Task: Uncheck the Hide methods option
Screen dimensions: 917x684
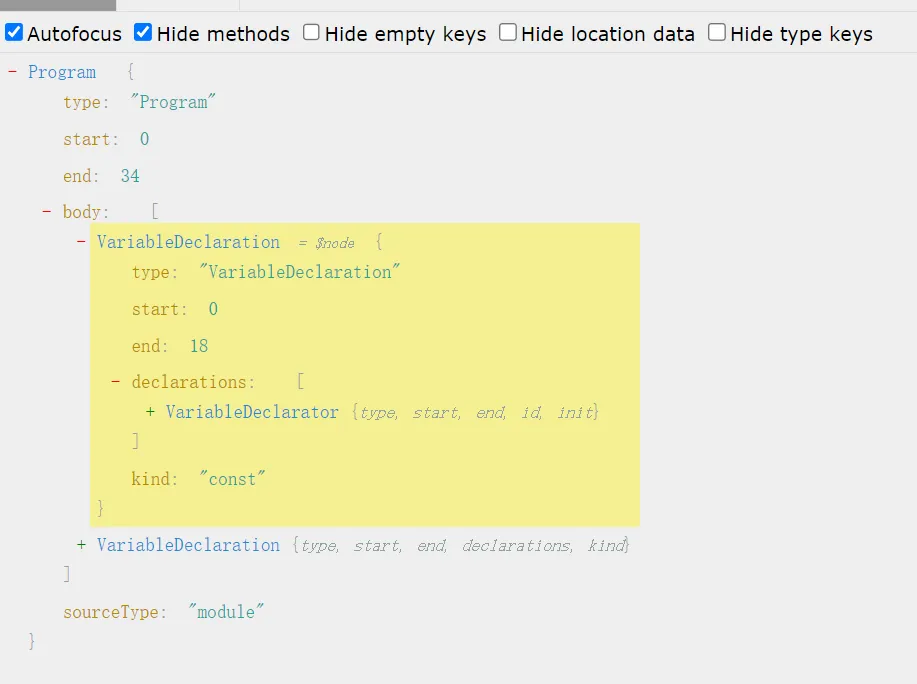Action: 144,33
